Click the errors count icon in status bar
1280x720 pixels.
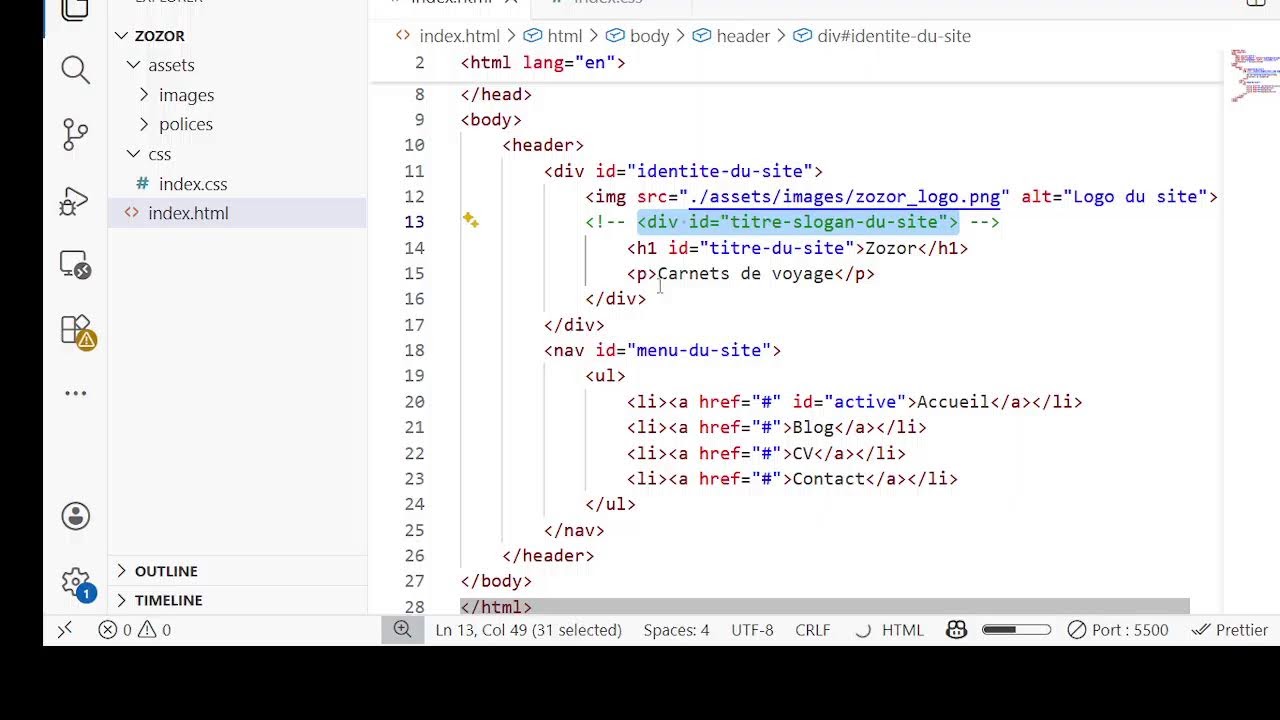[114, 630]
